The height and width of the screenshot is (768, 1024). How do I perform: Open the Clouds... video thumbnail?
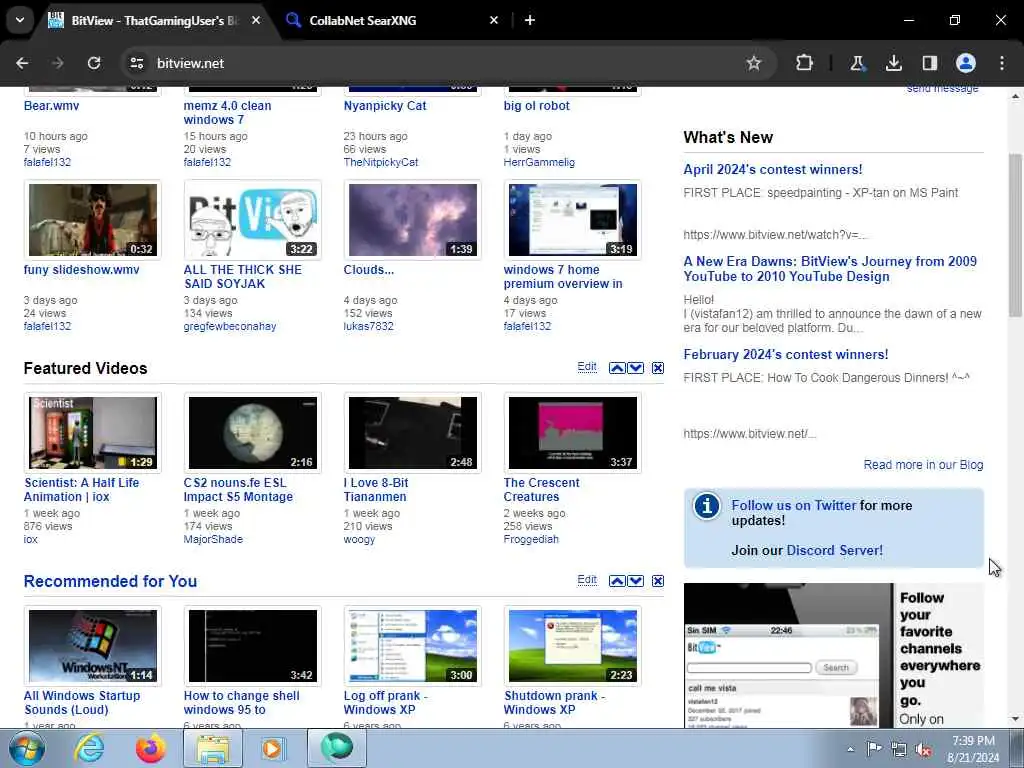(413, 220)
